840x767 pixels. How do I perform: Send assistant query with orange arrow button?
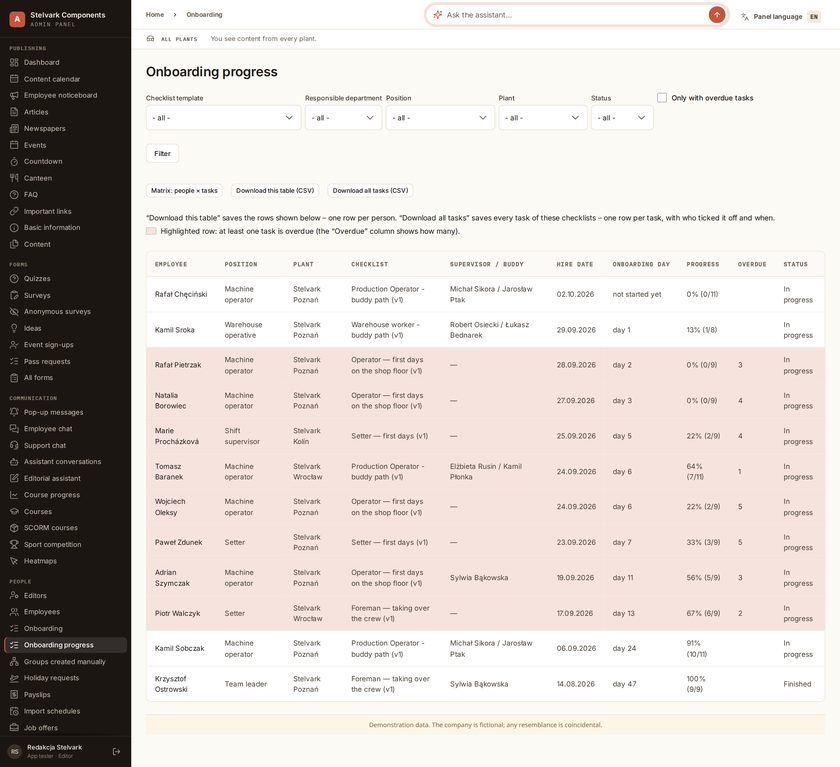717,15
